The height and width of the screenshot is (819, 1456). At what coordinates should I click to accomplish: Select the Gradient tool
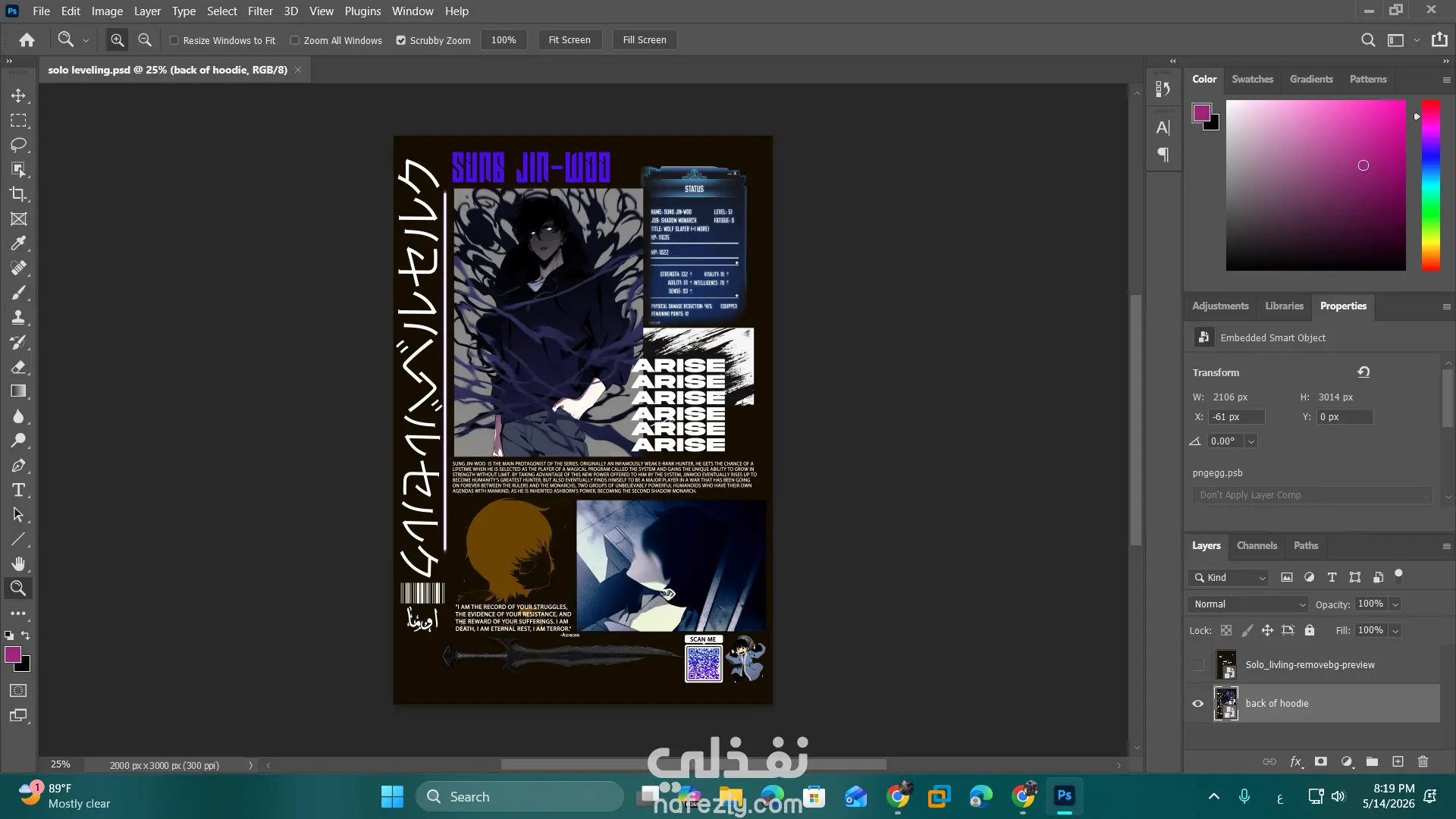tap(18, 391)
